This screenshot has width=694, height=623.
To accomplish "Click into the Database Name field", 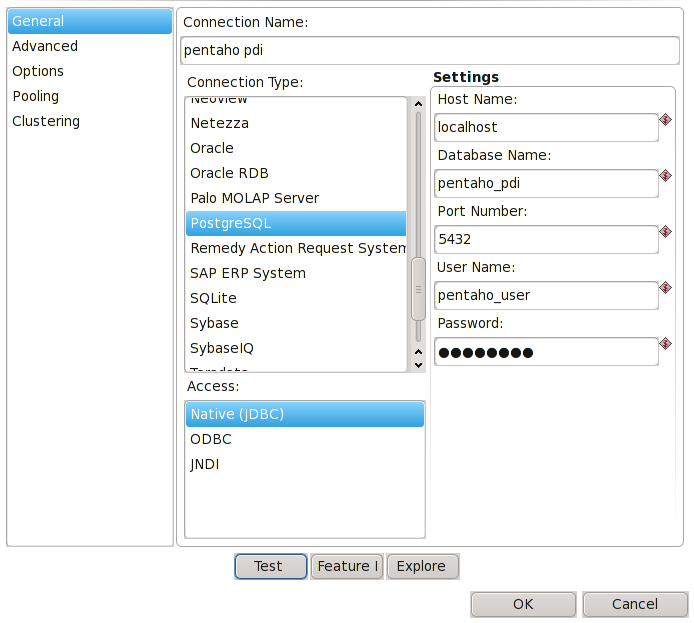I will click(x=546, y=184).
